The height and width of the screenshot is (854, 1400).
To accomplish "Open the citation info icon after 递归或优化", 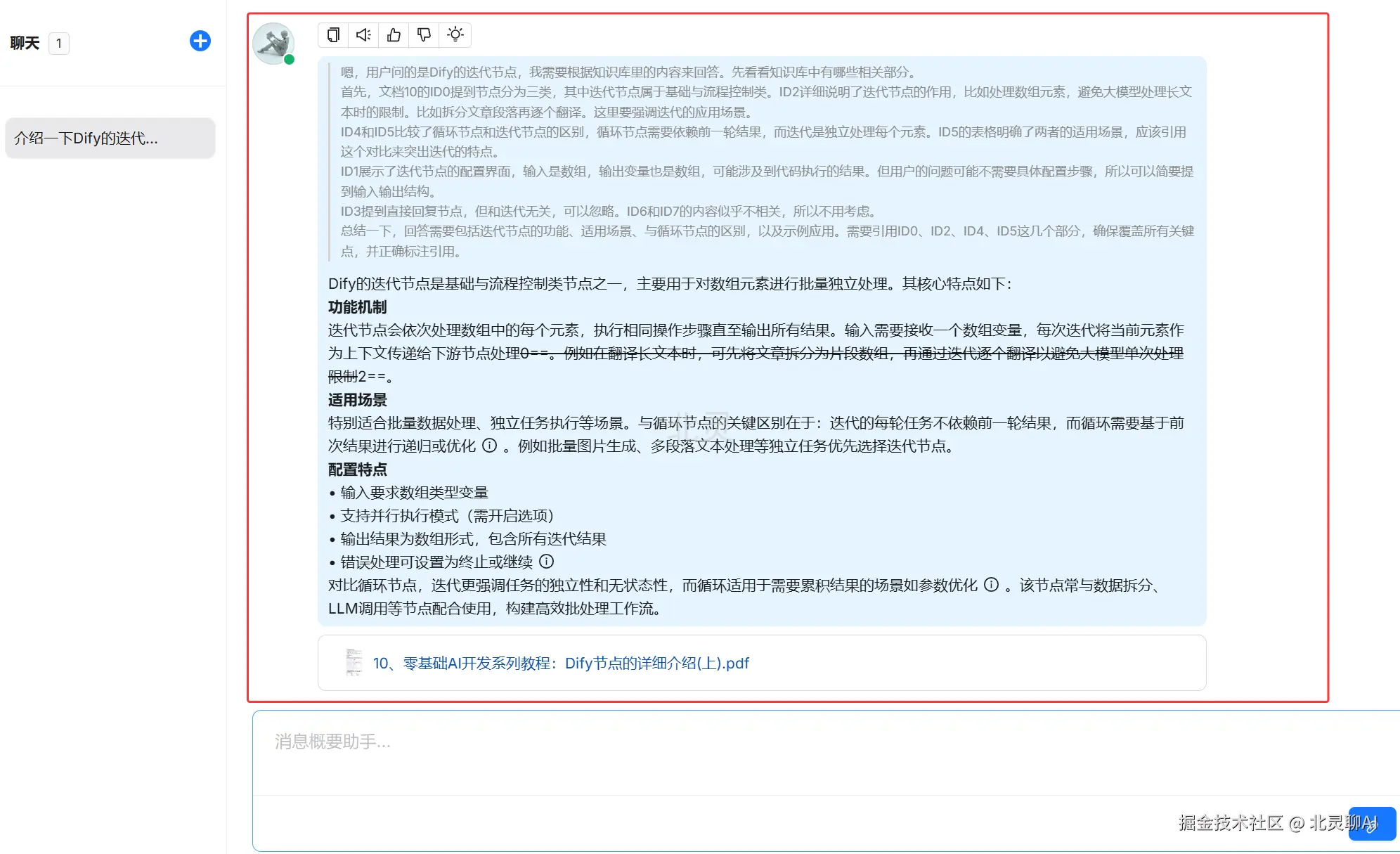I will (490, 446).
